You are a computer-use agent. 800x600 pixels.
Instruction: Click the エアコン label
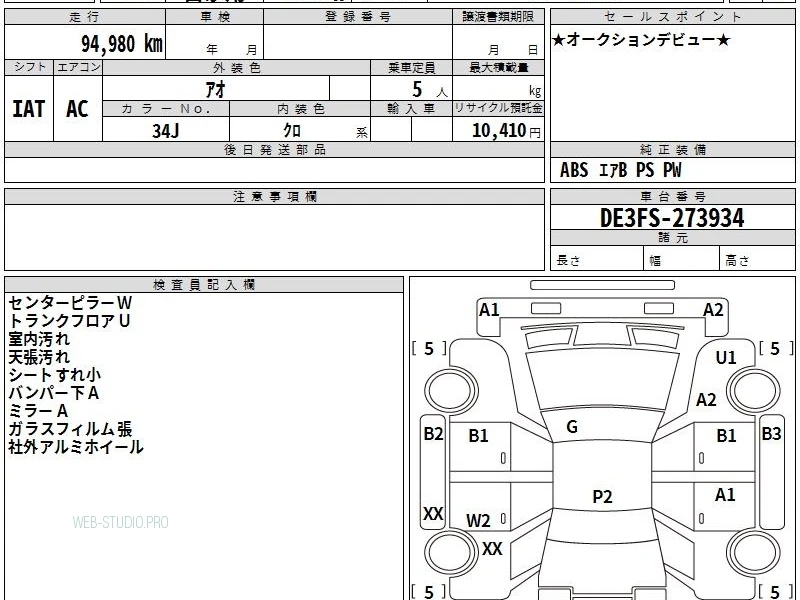tap(78, 67)
